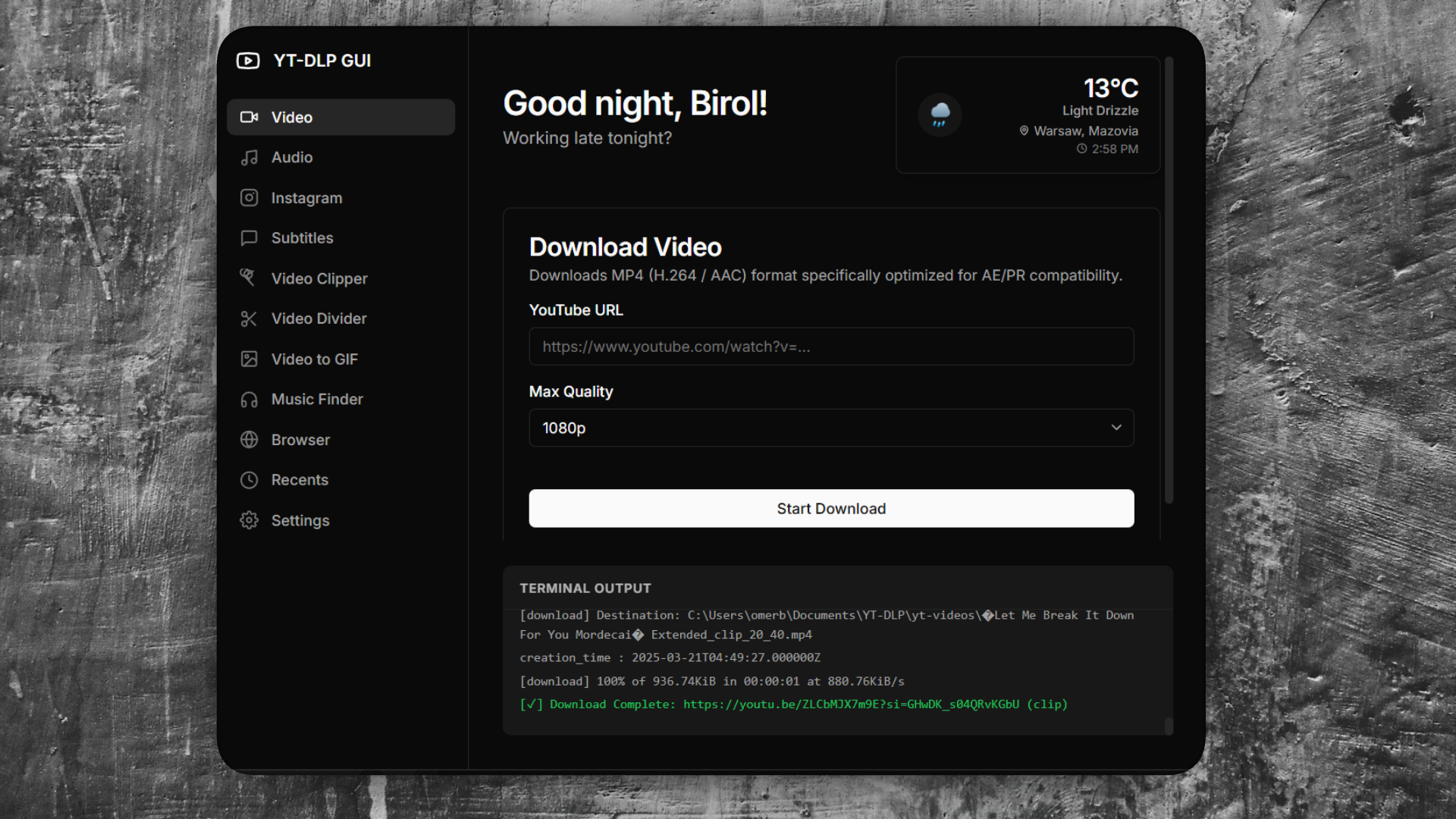1456x819 pixels.
Task: Click the Destination path terminal line
Action: point(827,625)
